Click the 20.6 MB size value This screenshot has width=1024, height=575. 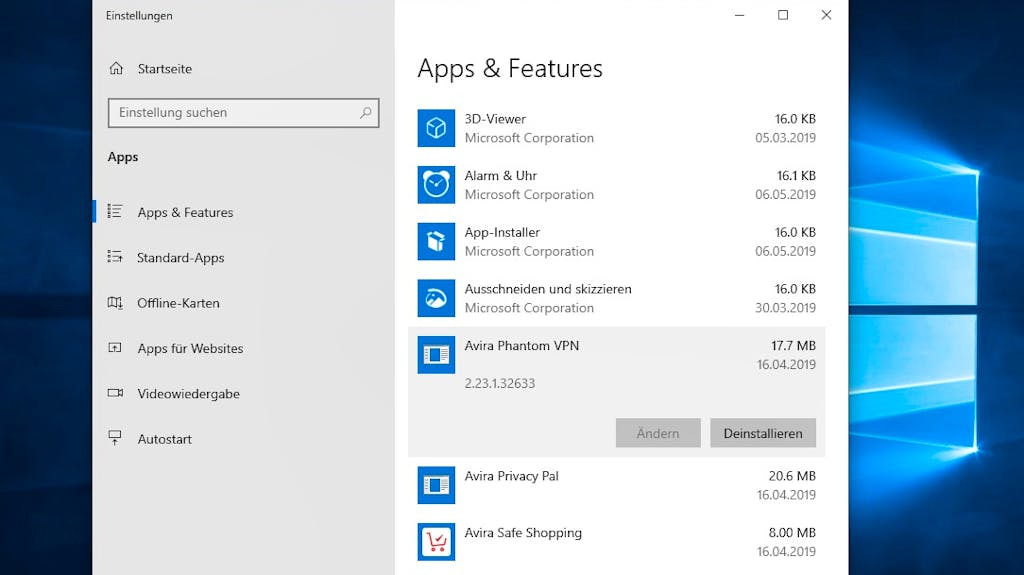point(792,476)
